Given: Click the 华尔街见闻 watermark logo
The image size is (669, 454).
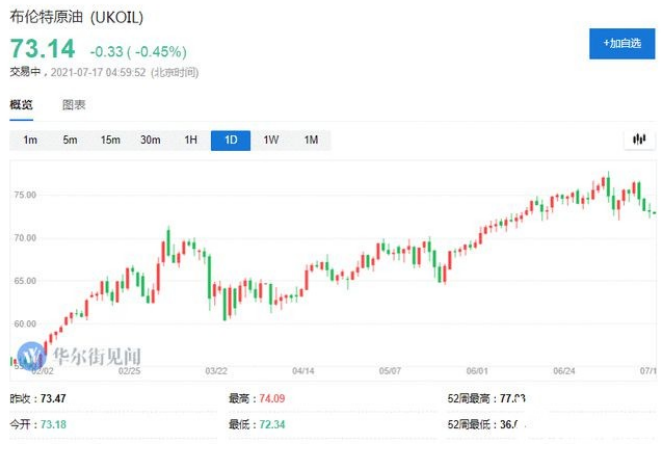Looking at the screenshot, I should (84, 354).
